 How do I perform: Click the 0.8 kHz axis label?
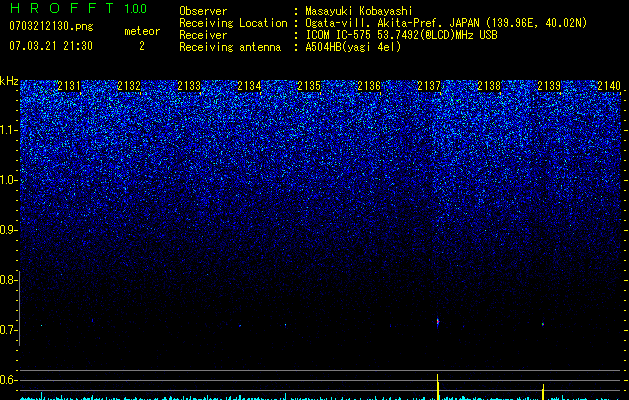[8, 280]
